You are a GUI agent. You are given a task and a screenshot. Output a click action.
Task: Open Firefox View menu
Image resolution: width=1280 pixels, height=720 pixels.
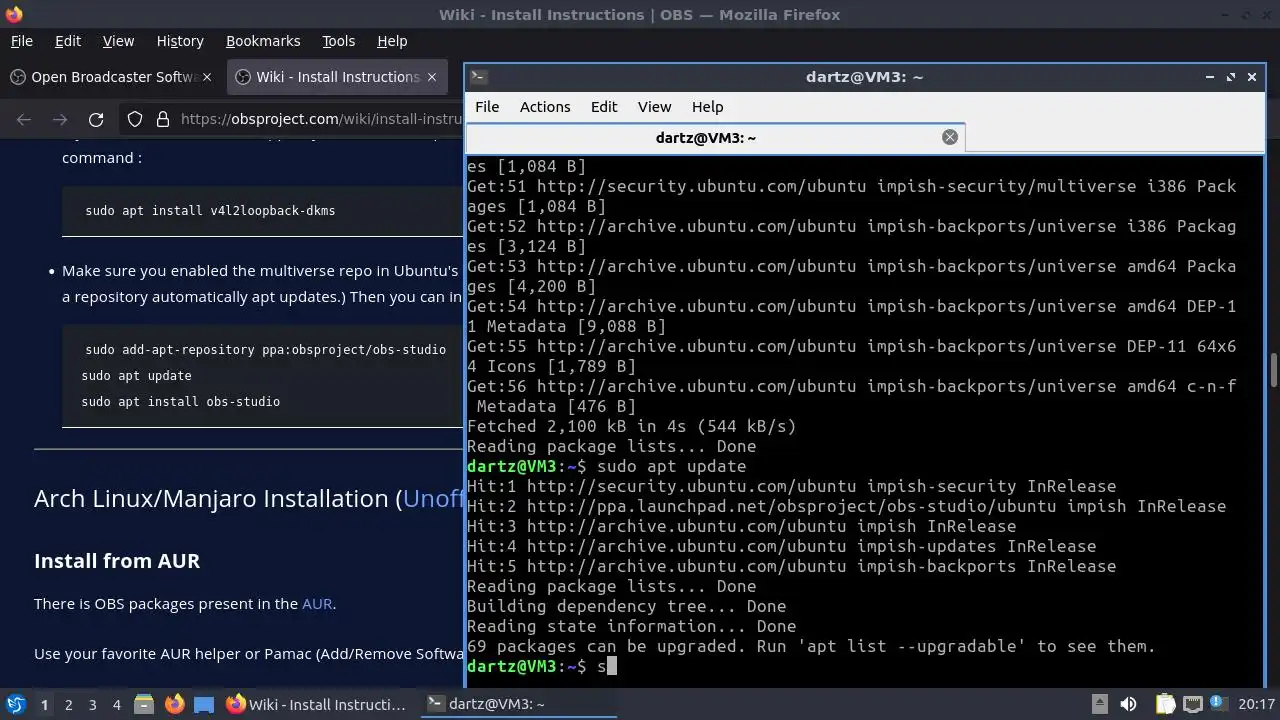click(x=118, y=41)
